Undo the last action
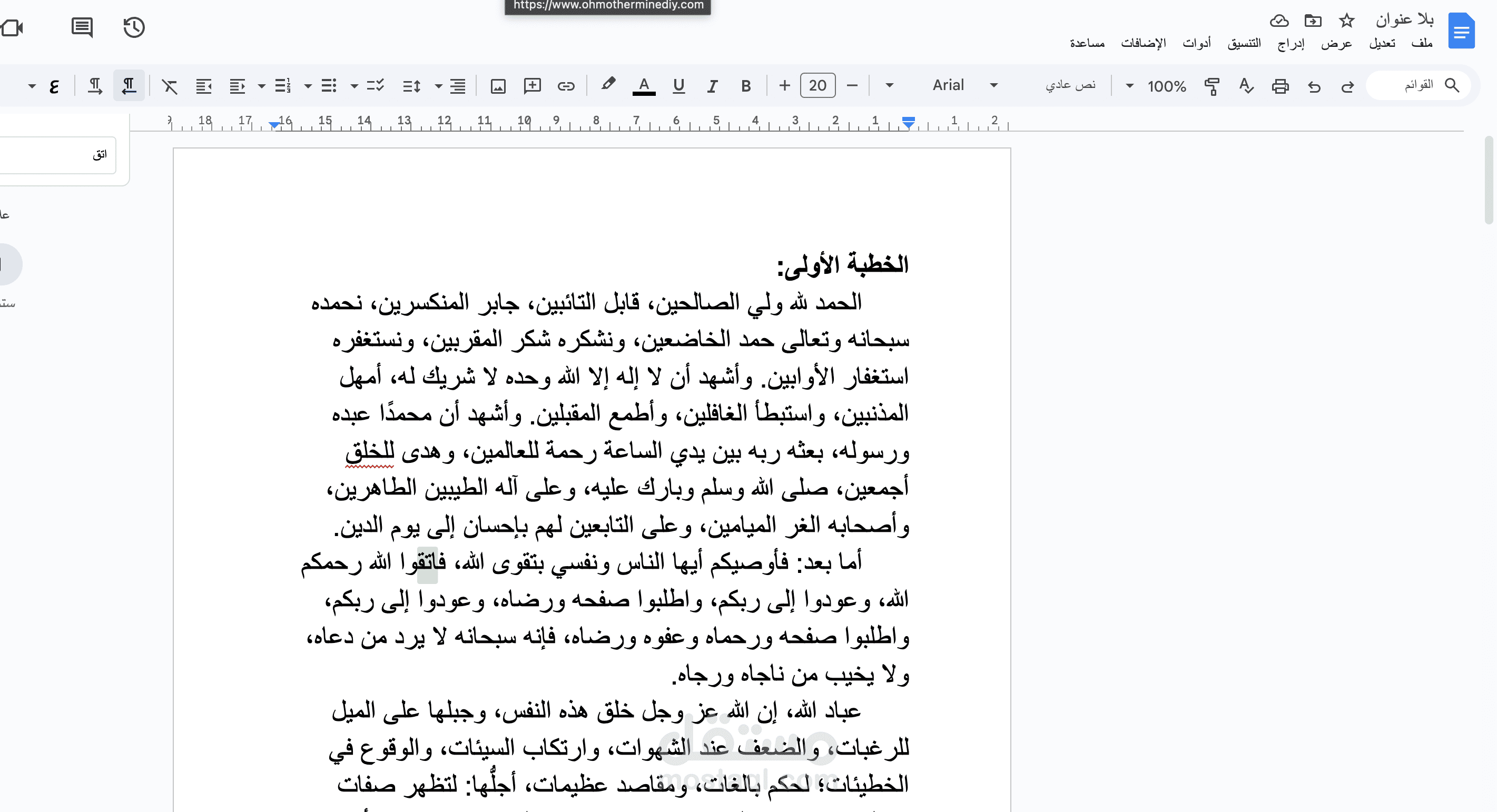 1314,85
